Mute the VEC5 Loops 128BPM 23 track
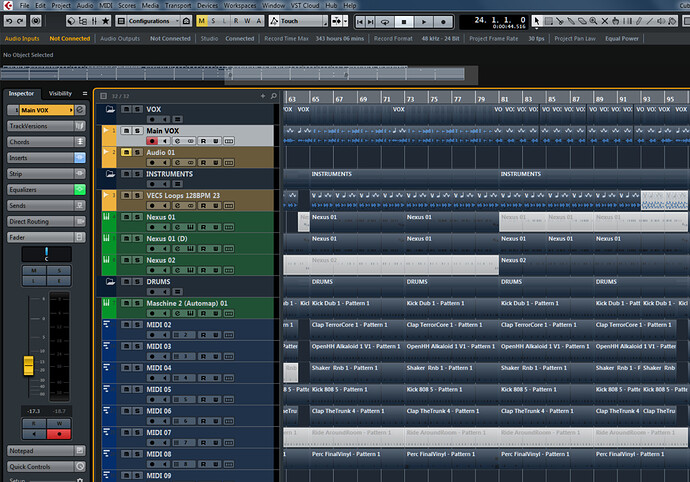 pos(126,195)
